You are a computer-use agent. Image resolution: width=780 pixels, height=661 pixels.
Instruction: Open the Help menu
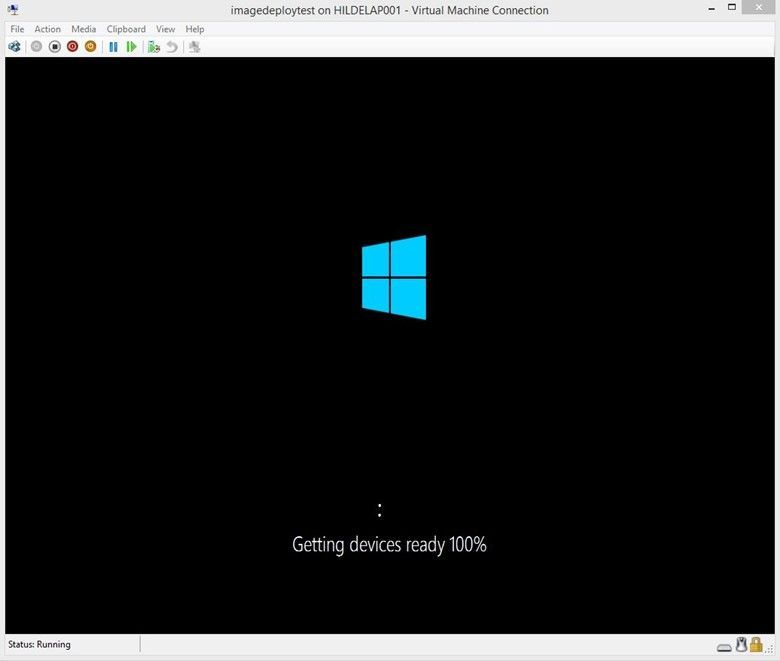tap(195, 29)
